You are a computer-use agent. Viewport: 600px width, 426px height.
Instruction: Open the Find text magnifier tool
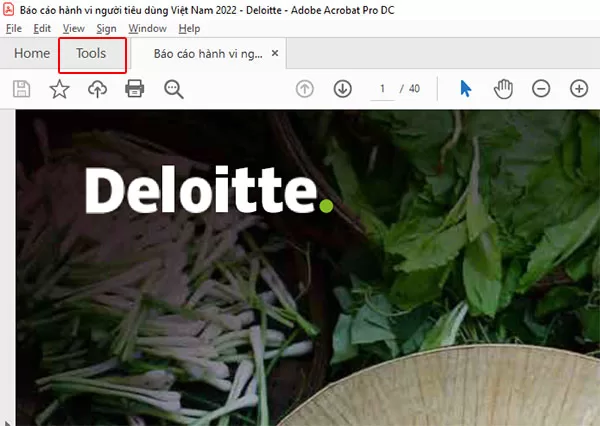click(x=174, y=89)
